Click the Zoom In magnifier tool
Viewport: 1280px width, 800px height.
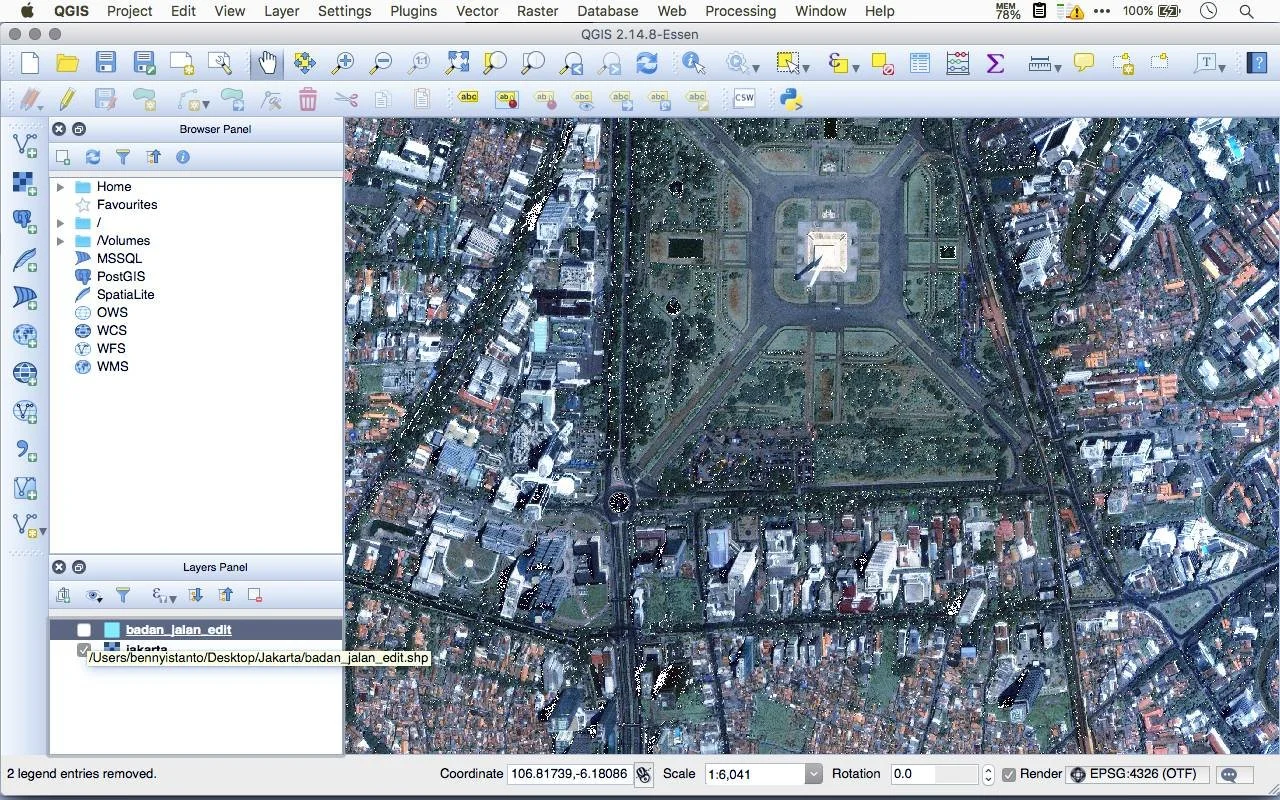343,63
